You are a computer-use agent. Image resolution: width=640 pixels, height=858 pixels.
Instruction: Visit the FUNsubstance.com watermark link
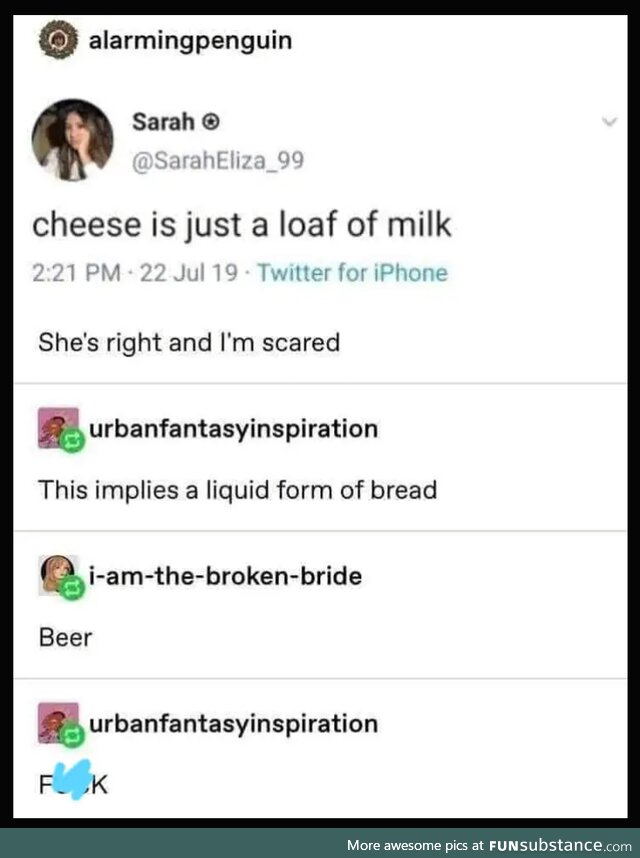click(x=546, y=845)
